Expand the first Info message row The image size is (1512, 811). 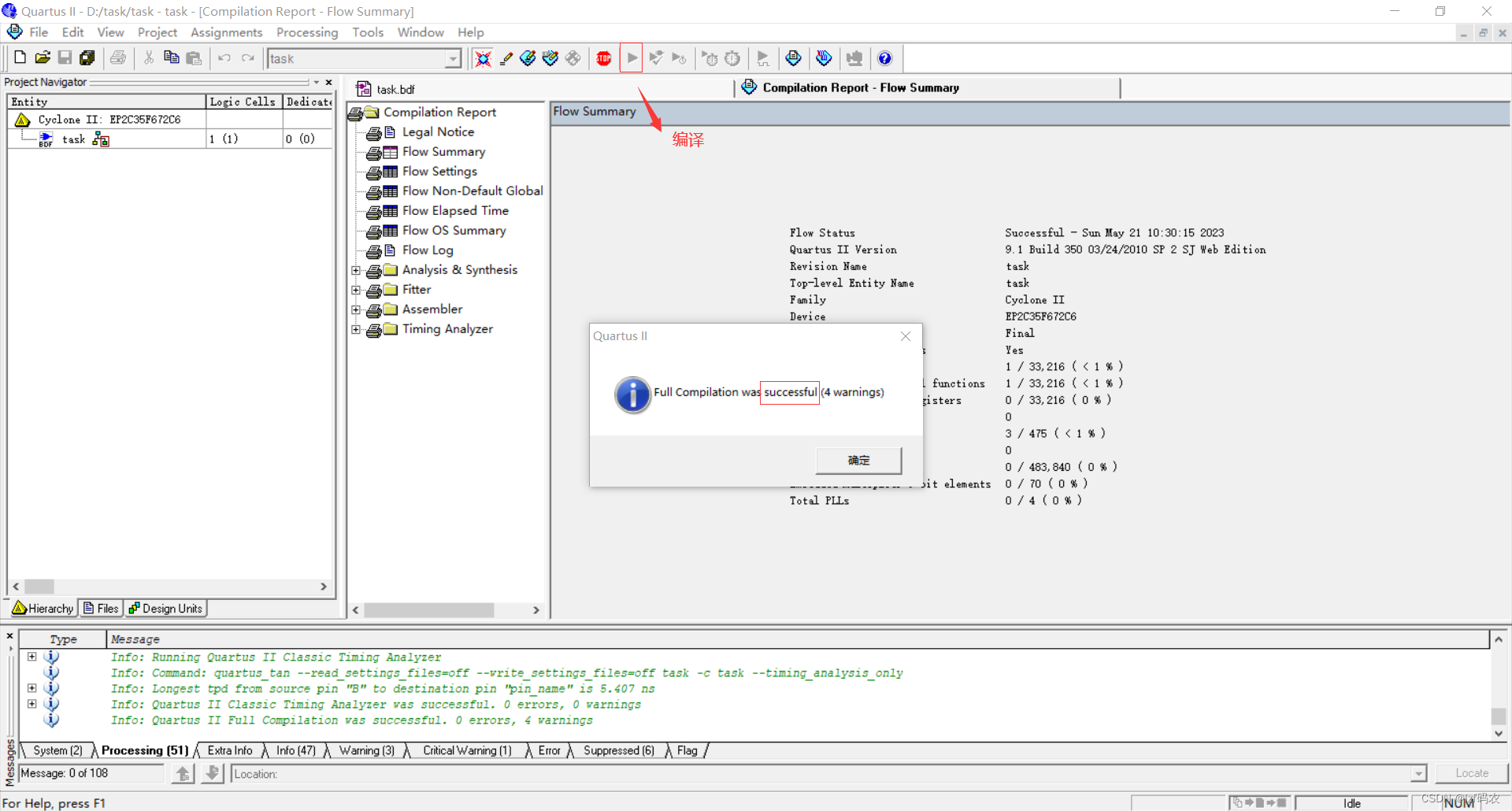click(x=31, y=657)
